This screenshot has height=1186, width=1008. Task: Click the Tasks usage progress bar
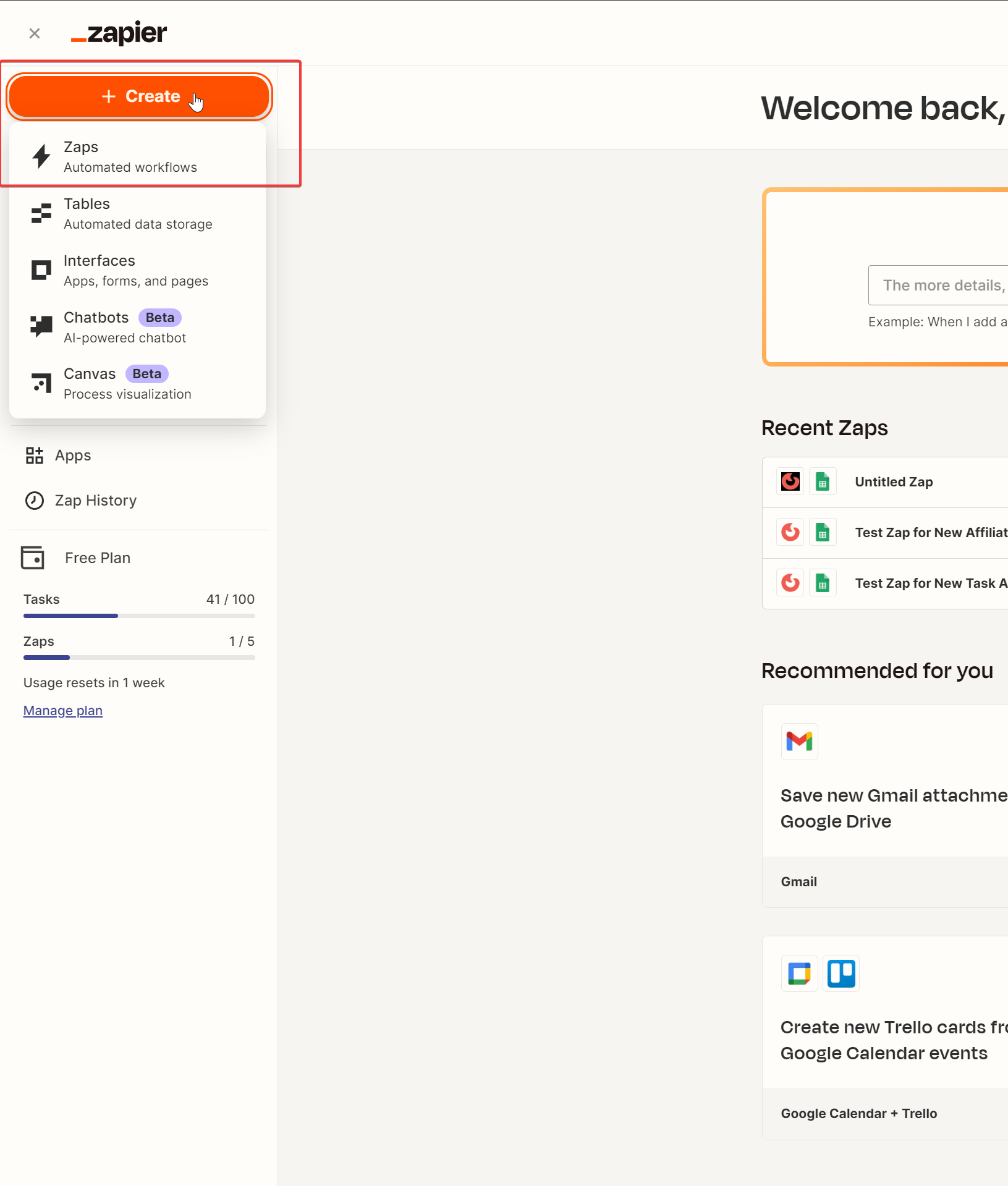pos(138,616)
